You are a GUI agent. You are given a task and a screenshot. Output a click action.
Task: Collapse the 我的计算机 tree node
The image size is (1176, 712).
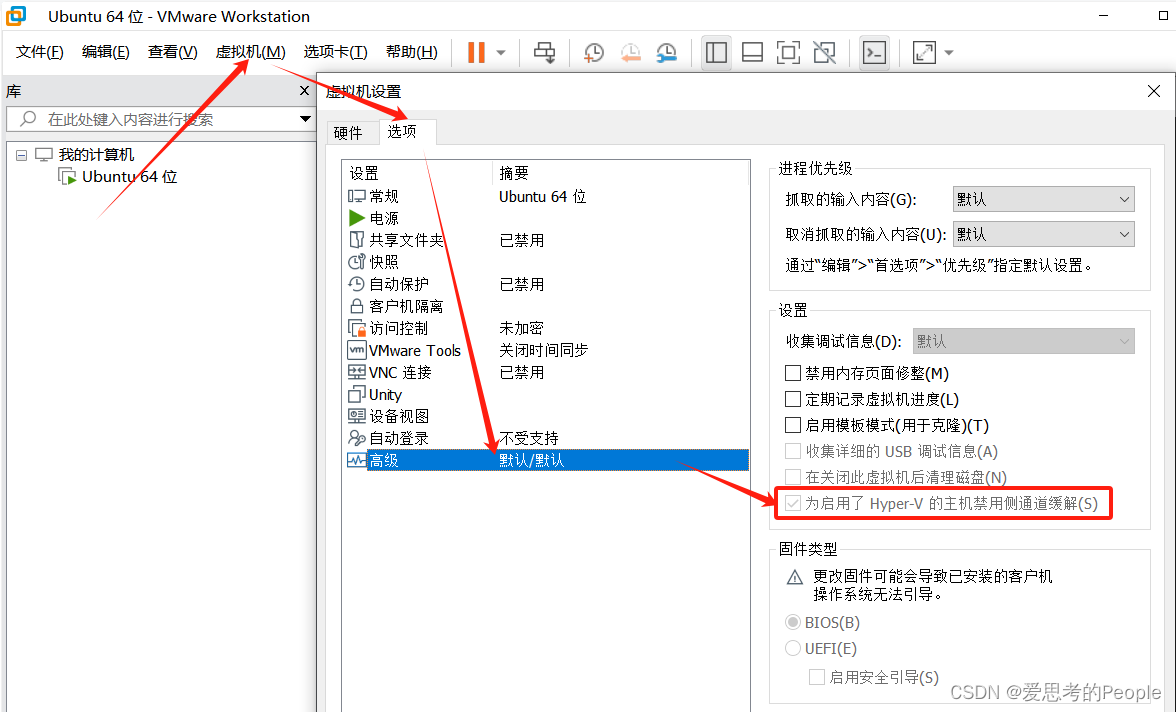(22, 155)
